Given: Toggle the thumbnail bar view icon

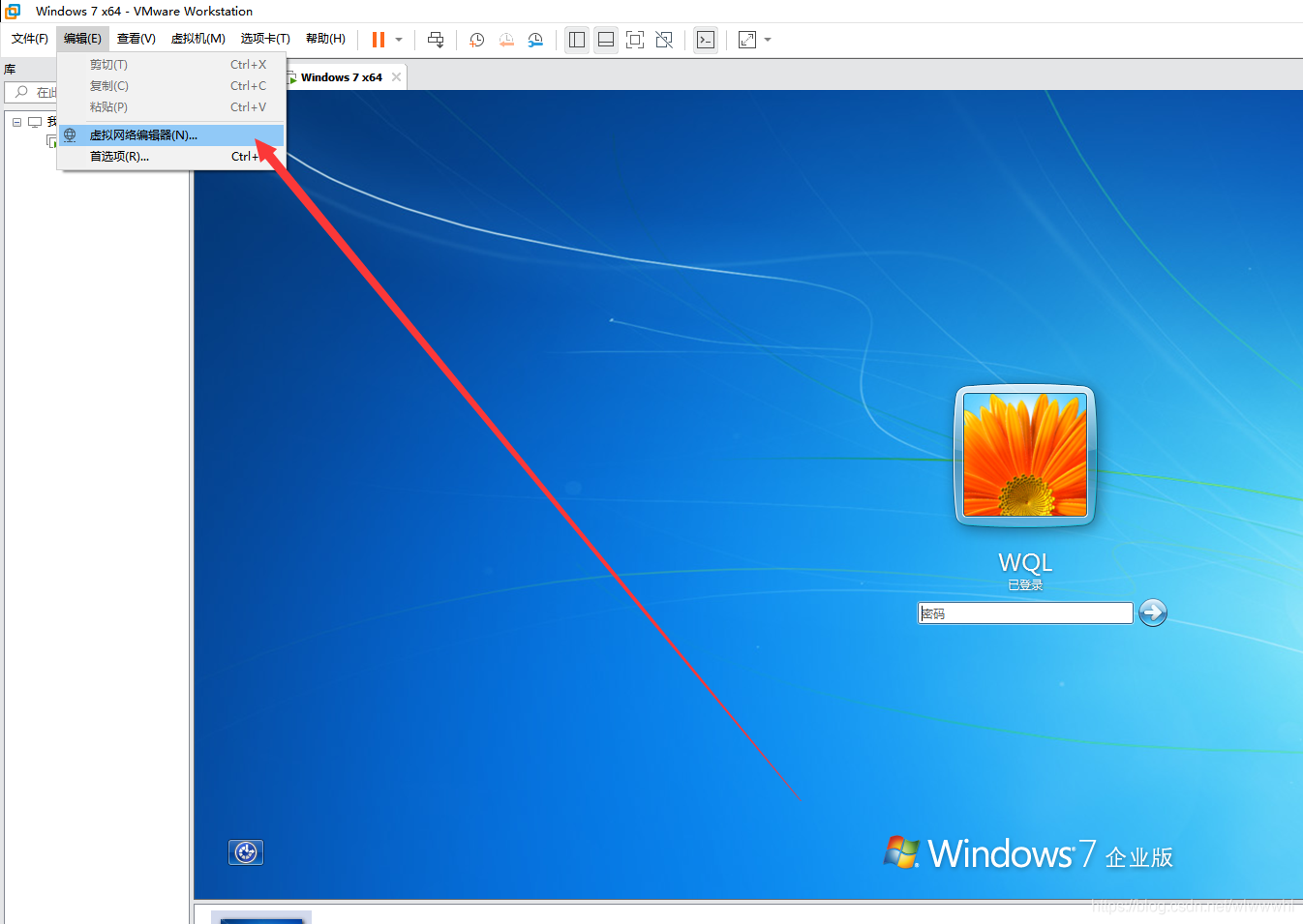Looking at the screenshot, I should point(606,40).
